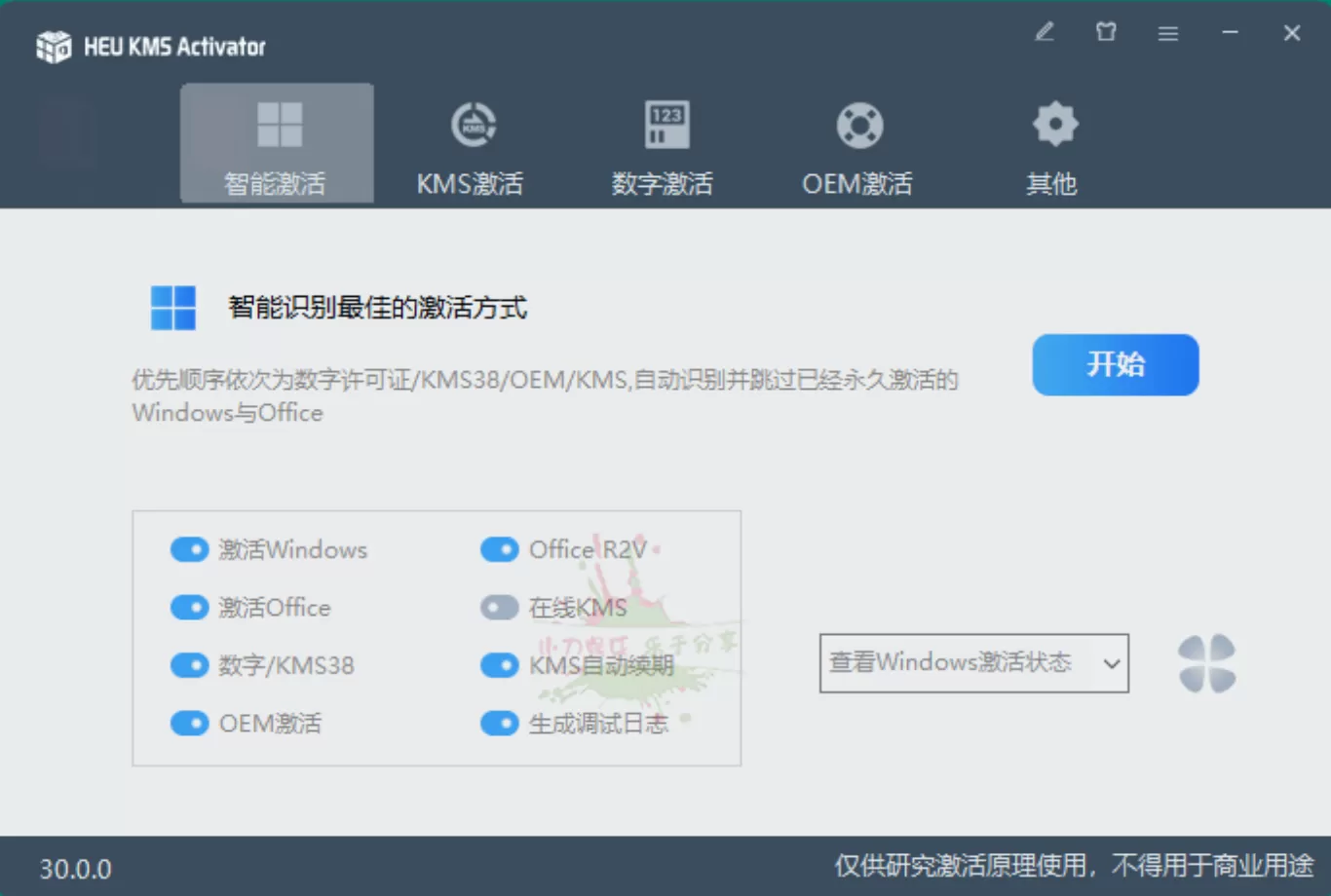
Task: Open the skin (shirt) theme icon
Action: [1106, 33]
